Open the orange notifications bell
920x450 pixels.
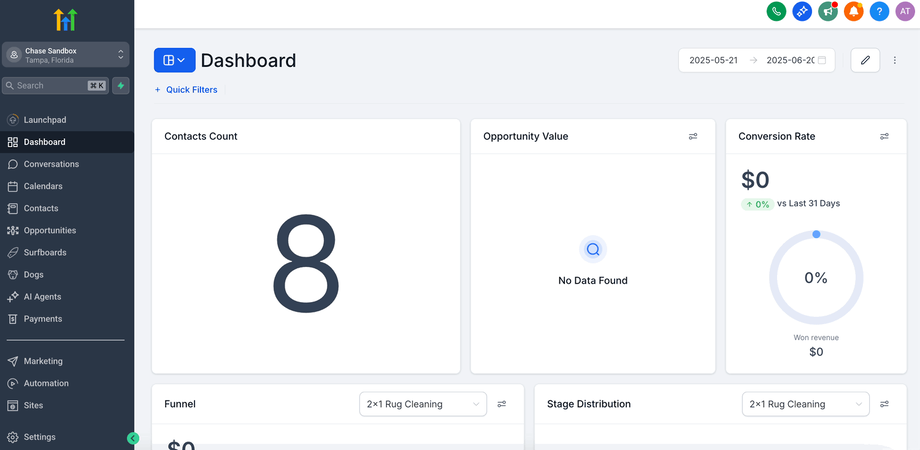click(853, 11)
